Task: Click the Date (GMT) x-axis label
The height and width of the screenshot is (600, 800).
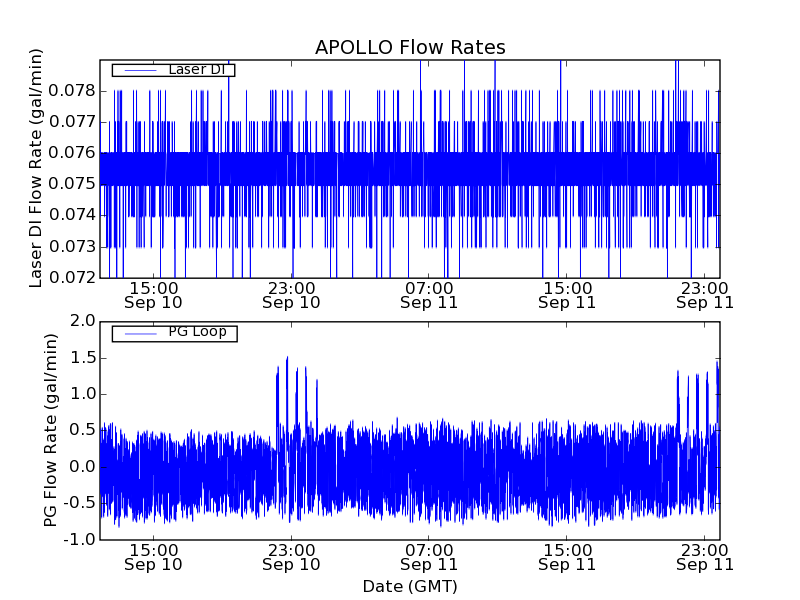Action: 410,586
